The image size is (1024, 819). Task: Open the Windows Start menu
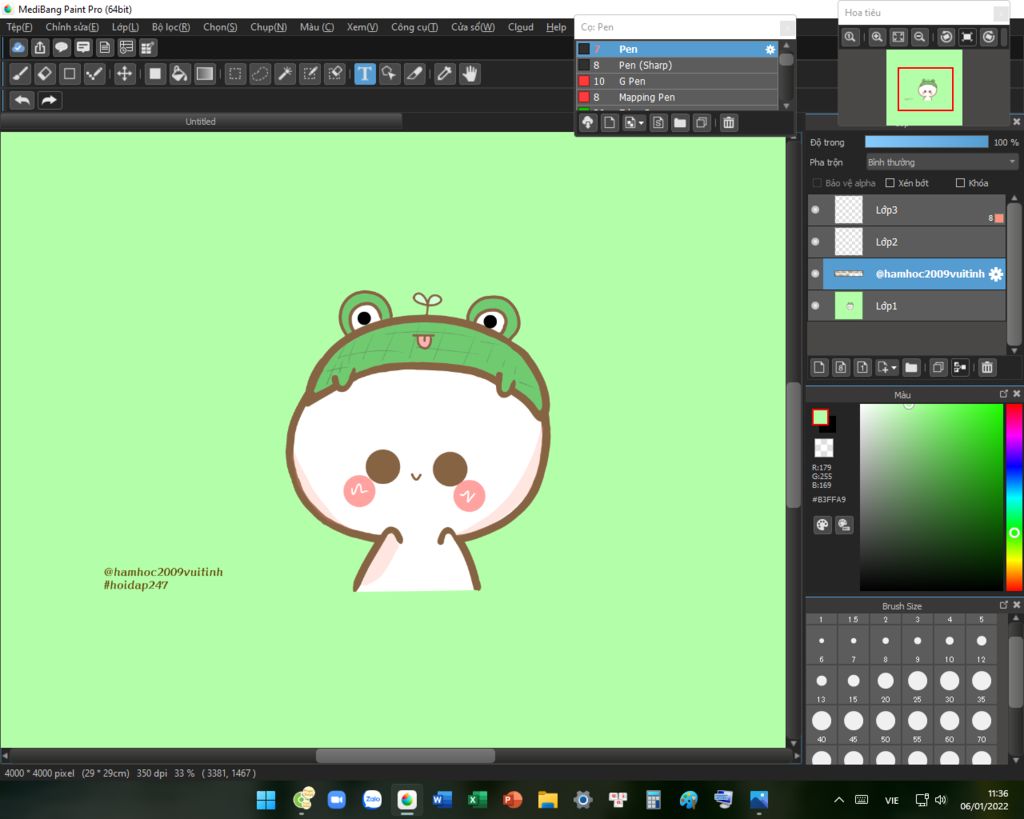tap(266, 799)
